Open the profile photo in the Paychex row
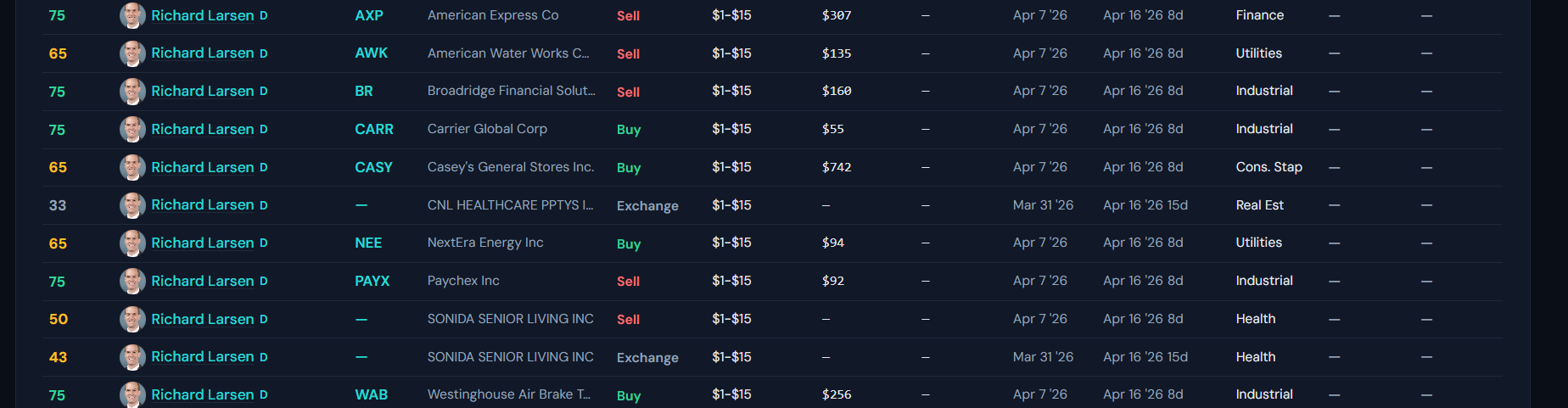 [x=132, y=281]
